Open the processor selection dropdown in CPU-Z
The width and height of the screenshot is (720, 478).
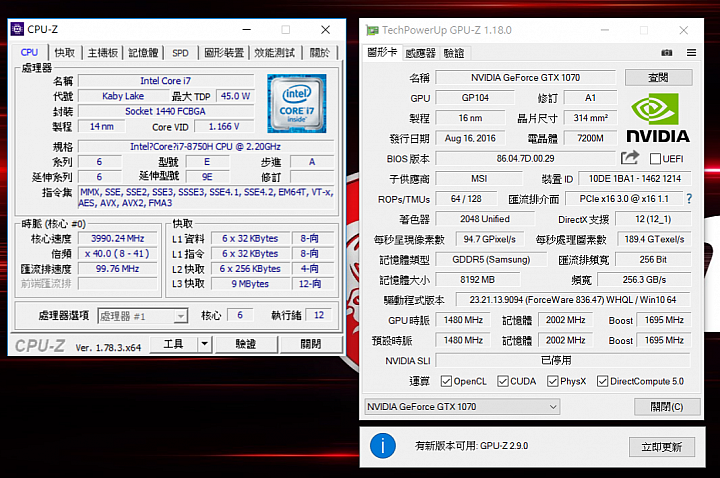point(142,316)
